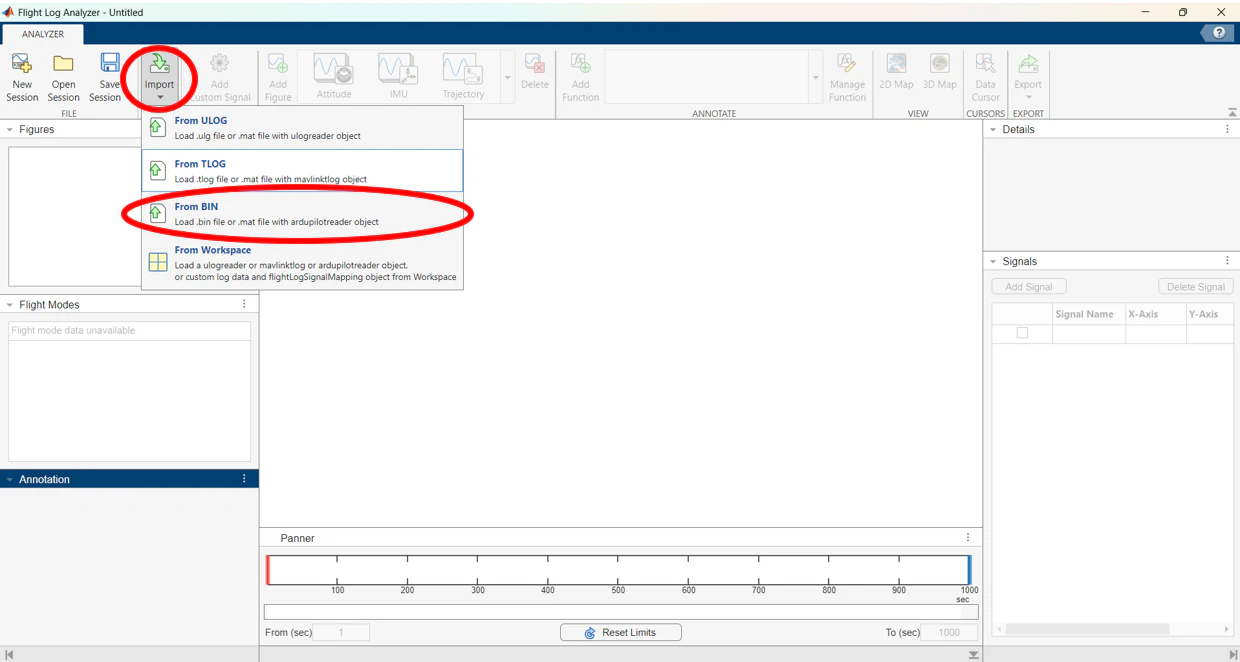Collapse the Signals panel
This screenshot has height=662, width=1240.
[x=993, y=262]
